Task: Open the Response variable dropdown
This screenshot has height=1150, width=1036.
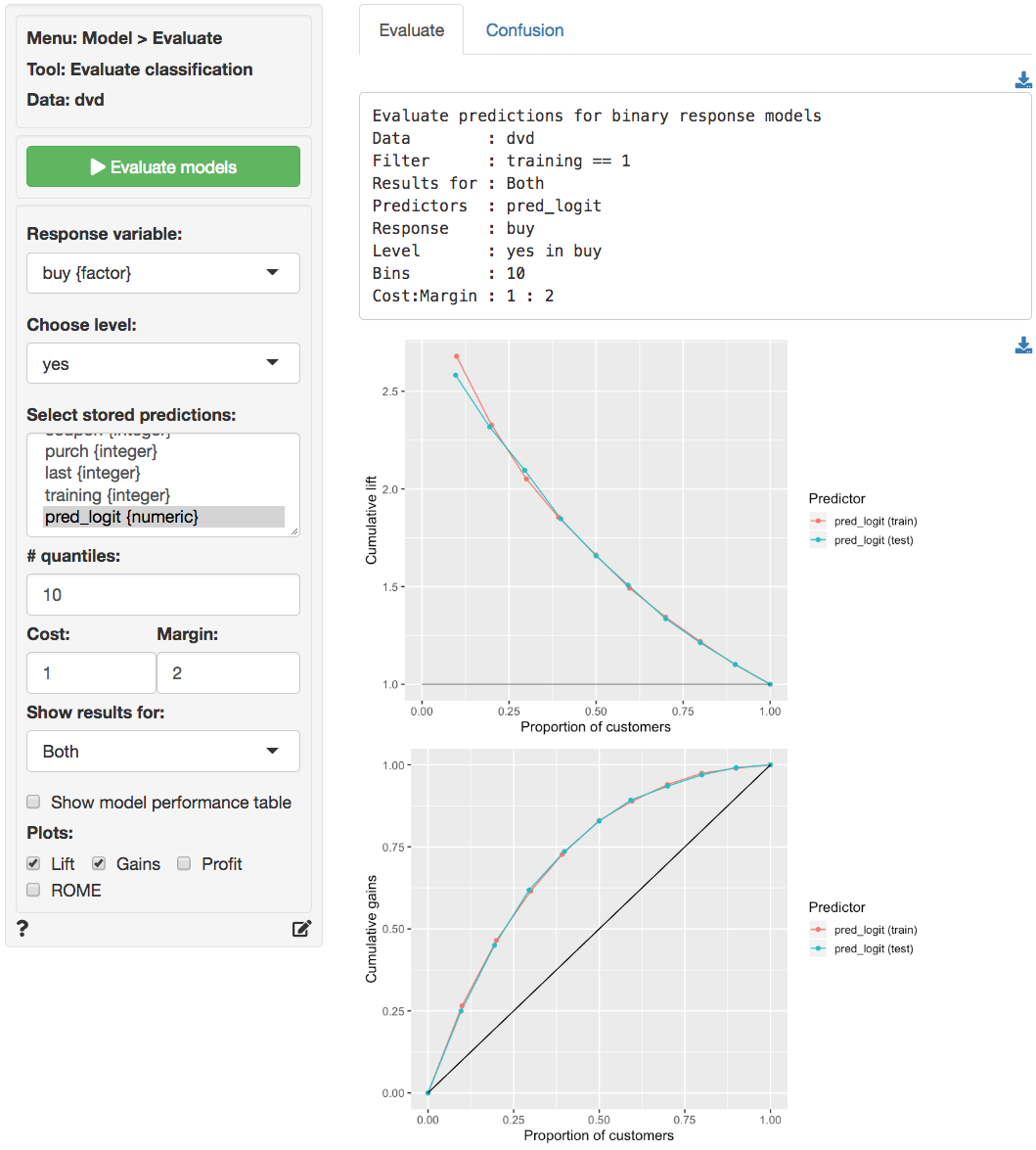Action: click(163, 273)
